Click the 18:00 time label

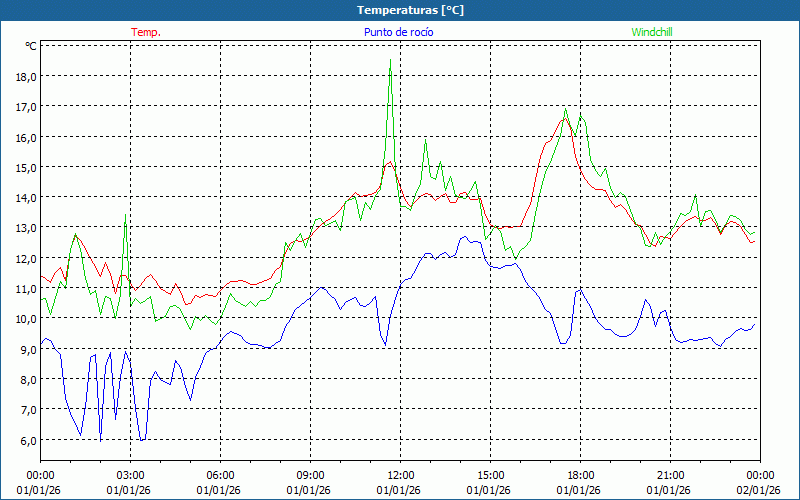click(x=580, y=475)
